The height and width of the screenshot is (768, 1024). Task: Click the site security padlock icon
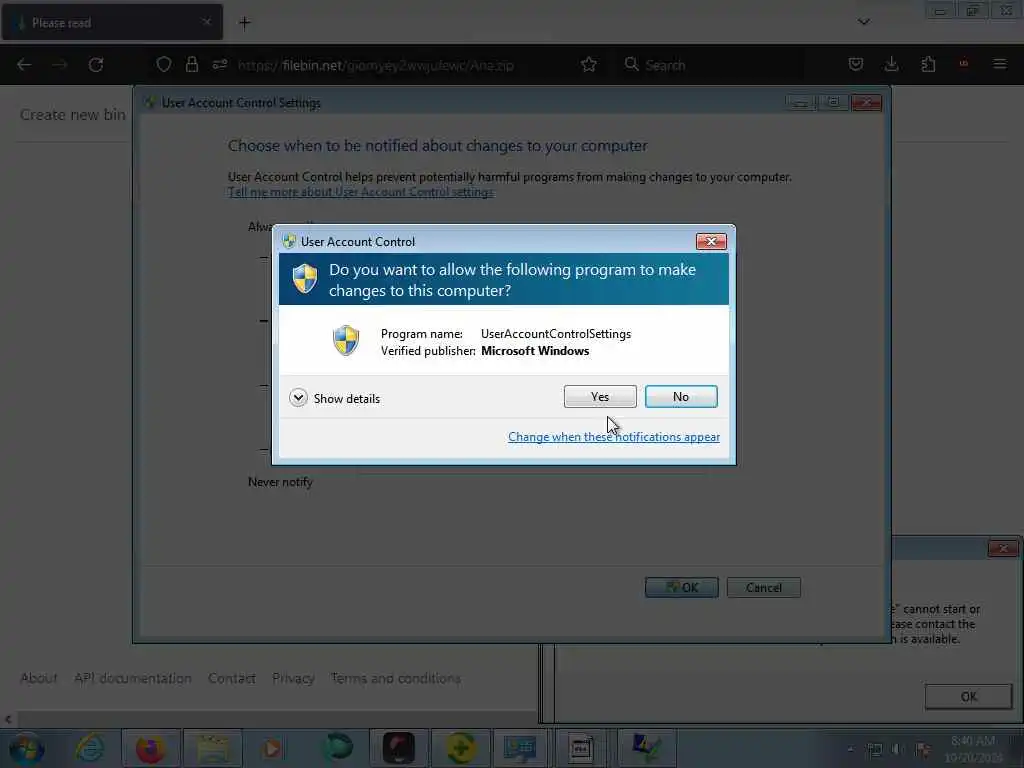191,65
